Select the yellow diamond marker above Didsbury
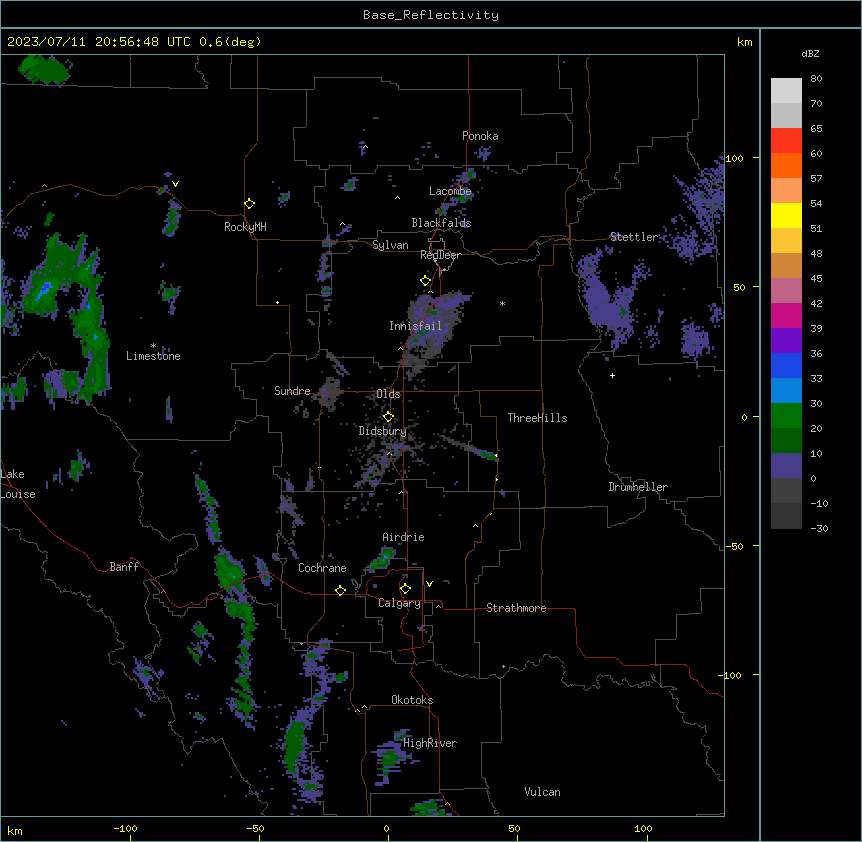 [388, 416]
